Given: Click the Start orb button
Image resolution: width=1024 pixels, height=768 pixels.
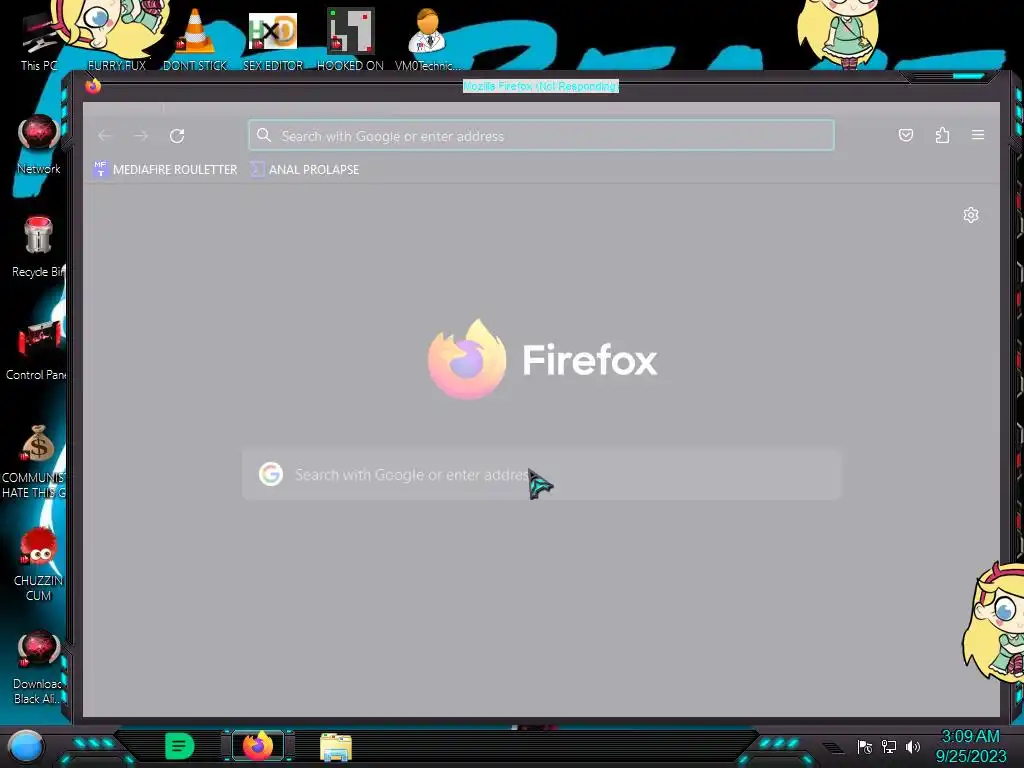Looking at the screenshot, I should 25,746.
